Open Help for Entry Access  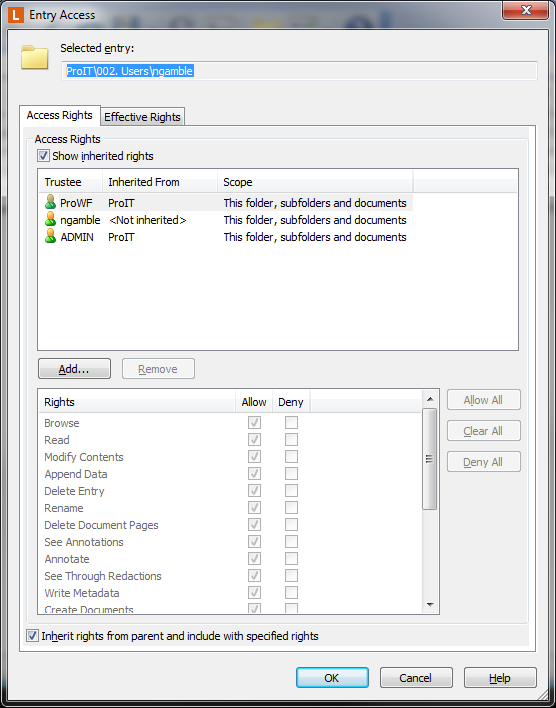click(500, 678)
